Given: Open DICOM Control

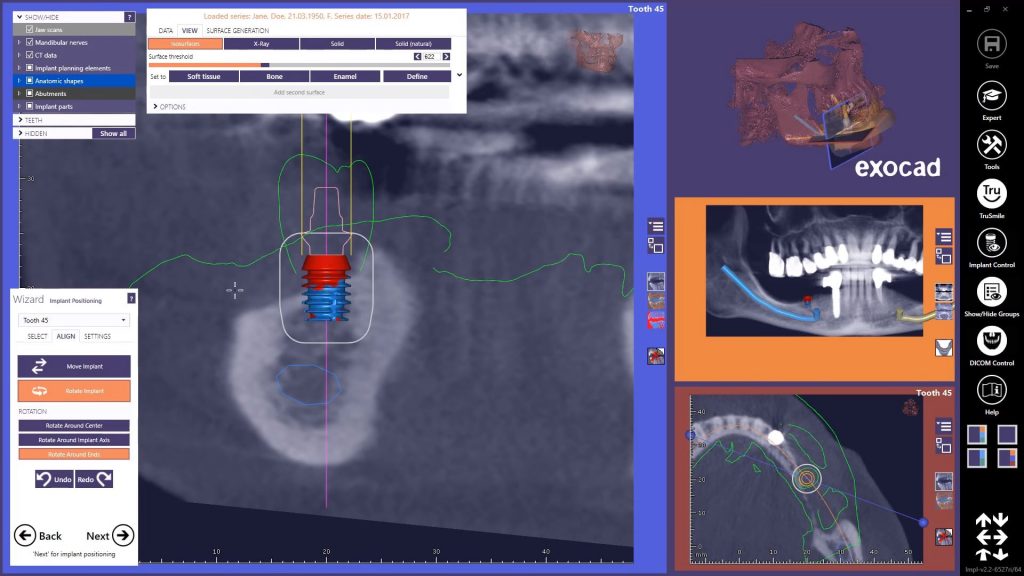Looking at the screenshot, I should [x=990, y=340].
